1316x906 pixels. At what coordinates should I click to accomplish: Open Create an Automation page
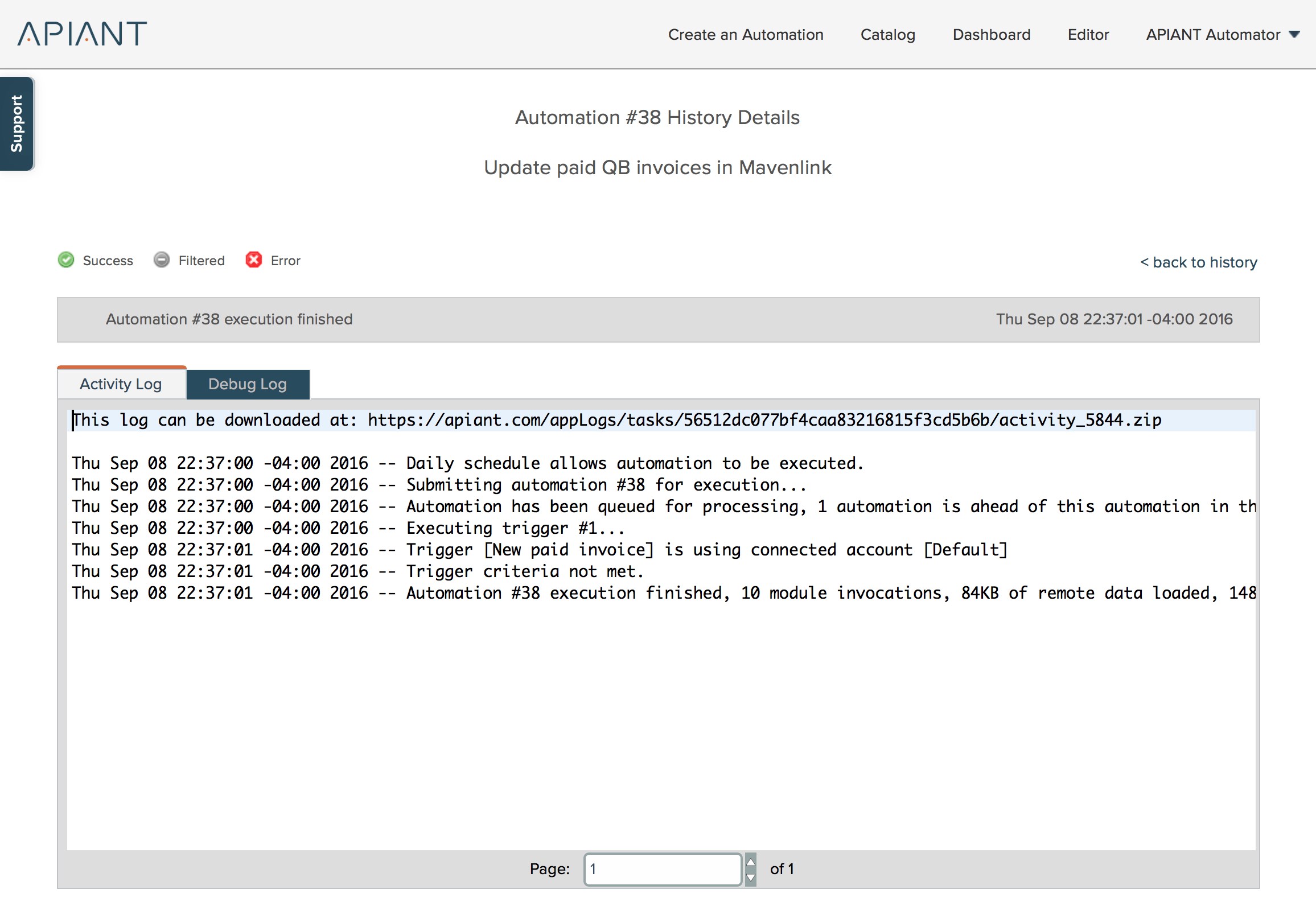coord(746,35)
